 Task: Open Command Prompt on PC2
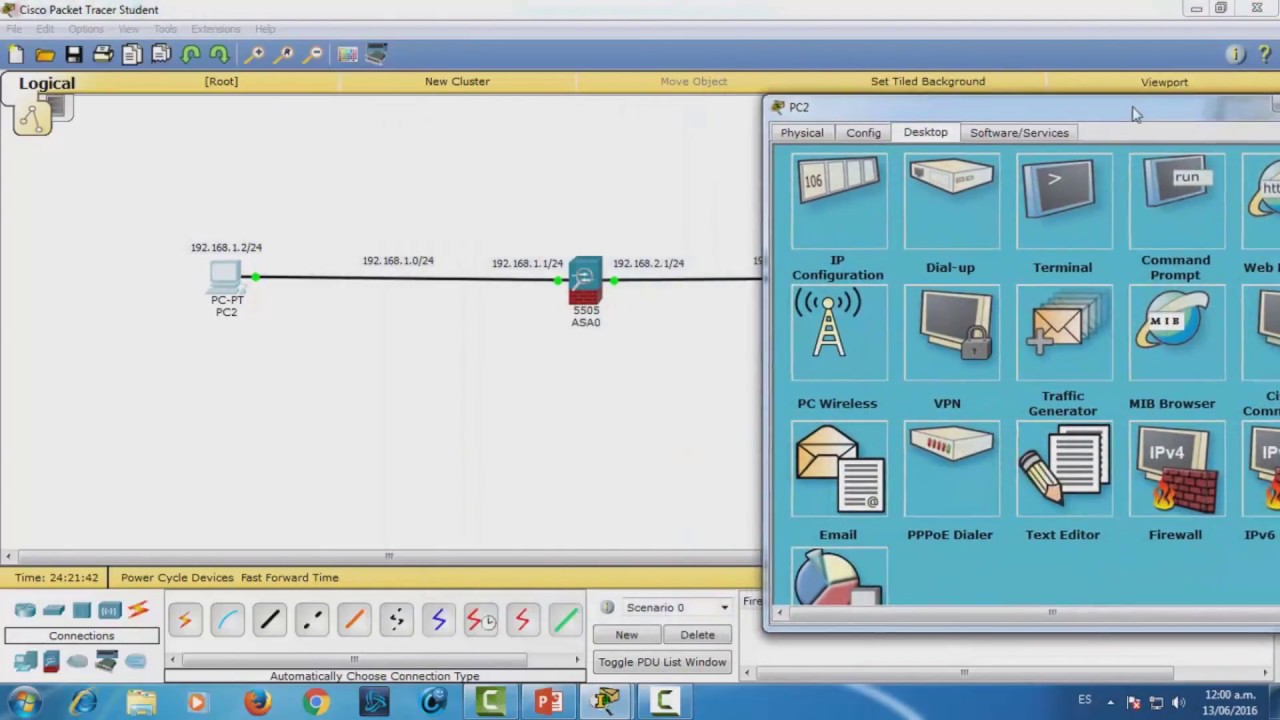1176,203
